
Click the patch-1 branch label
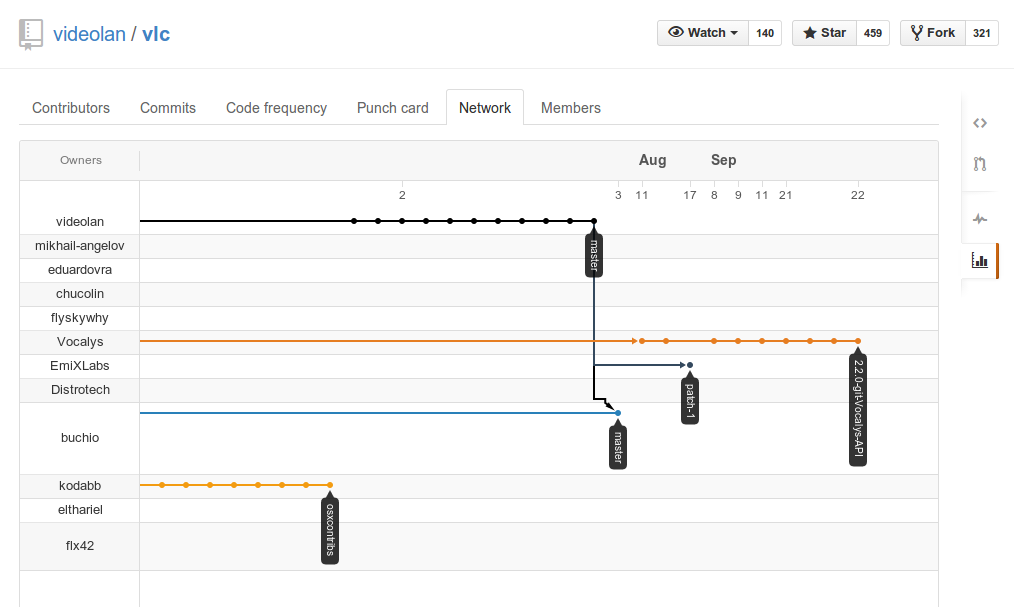point(690,399)
